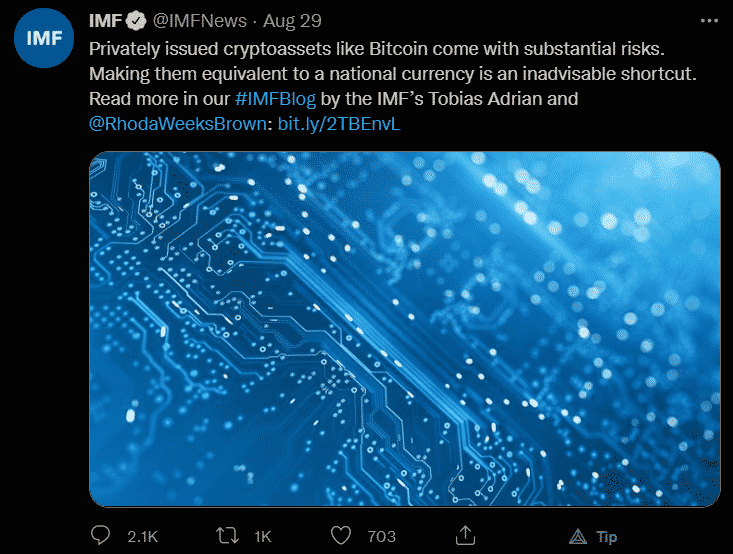The width and height of the screenshot is (733, 554).
Task: Open the share upload icon
Action: pos(465,535)
